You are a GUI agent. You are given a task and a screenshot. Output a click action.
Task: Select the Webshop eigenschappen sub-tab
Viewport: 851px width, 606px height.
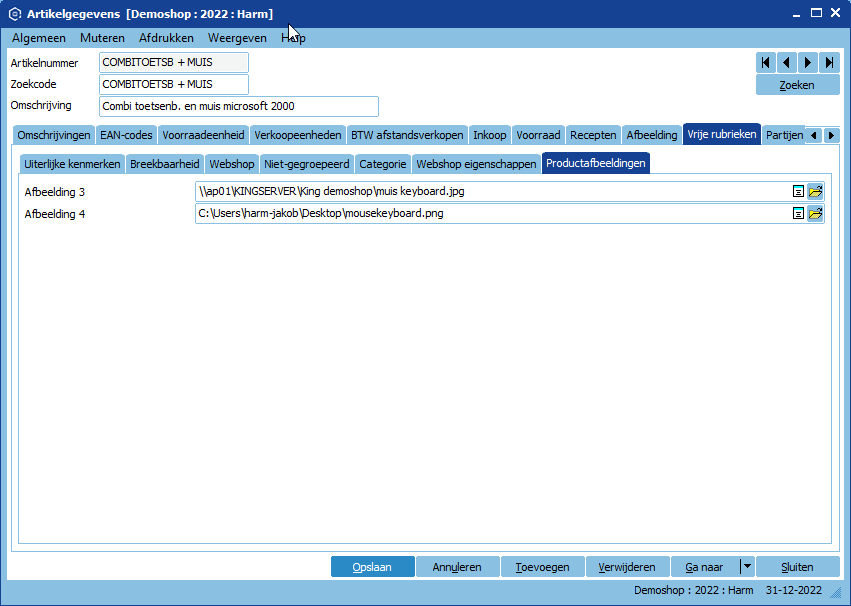coord(476,164)
